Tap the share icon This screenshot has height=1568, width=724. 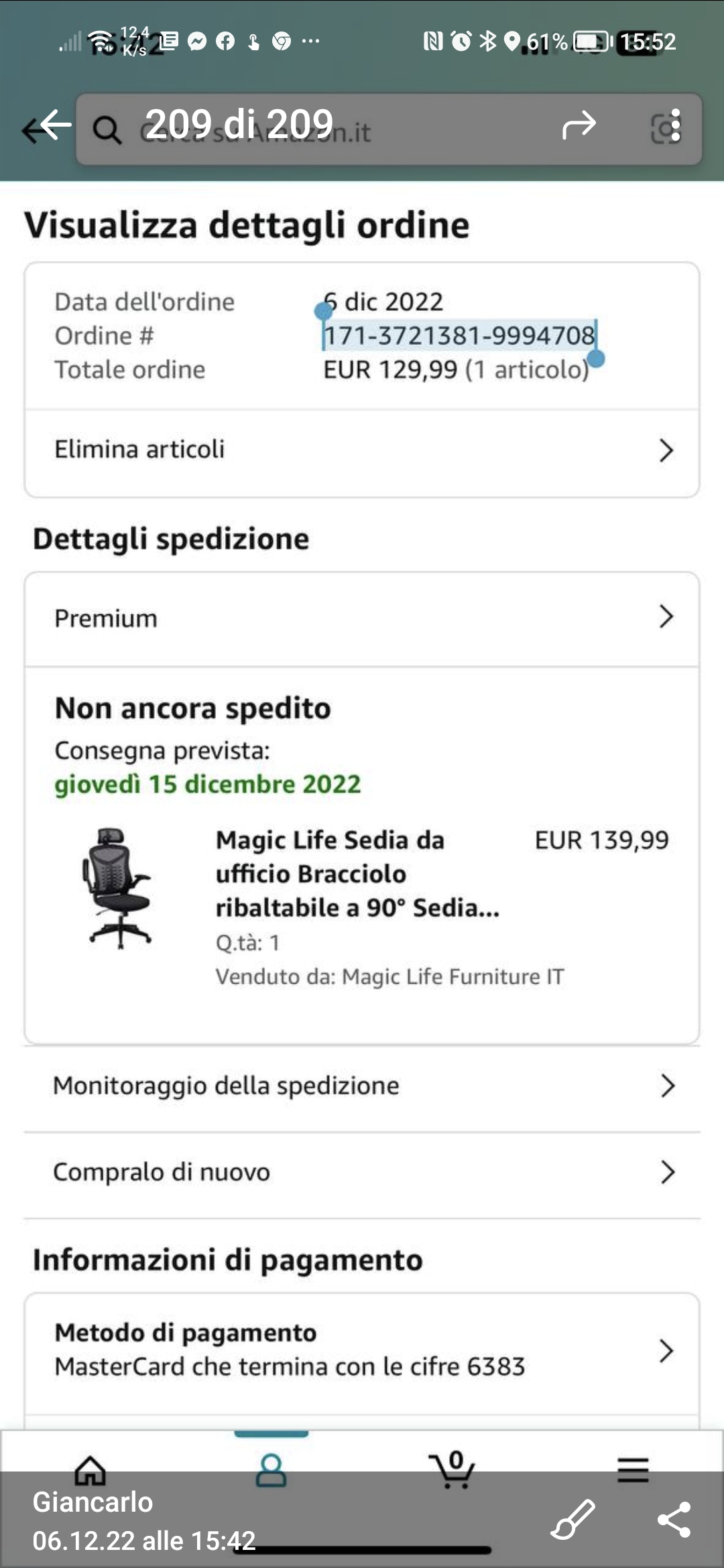(x=674, y=1519)
